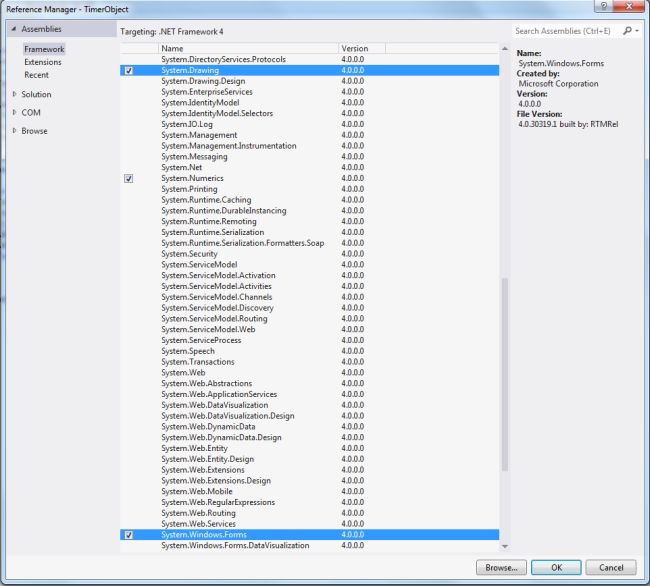650x586 pixels.
Task: Uncheck the System.Numerics checkbox
Action: [129, 179]
